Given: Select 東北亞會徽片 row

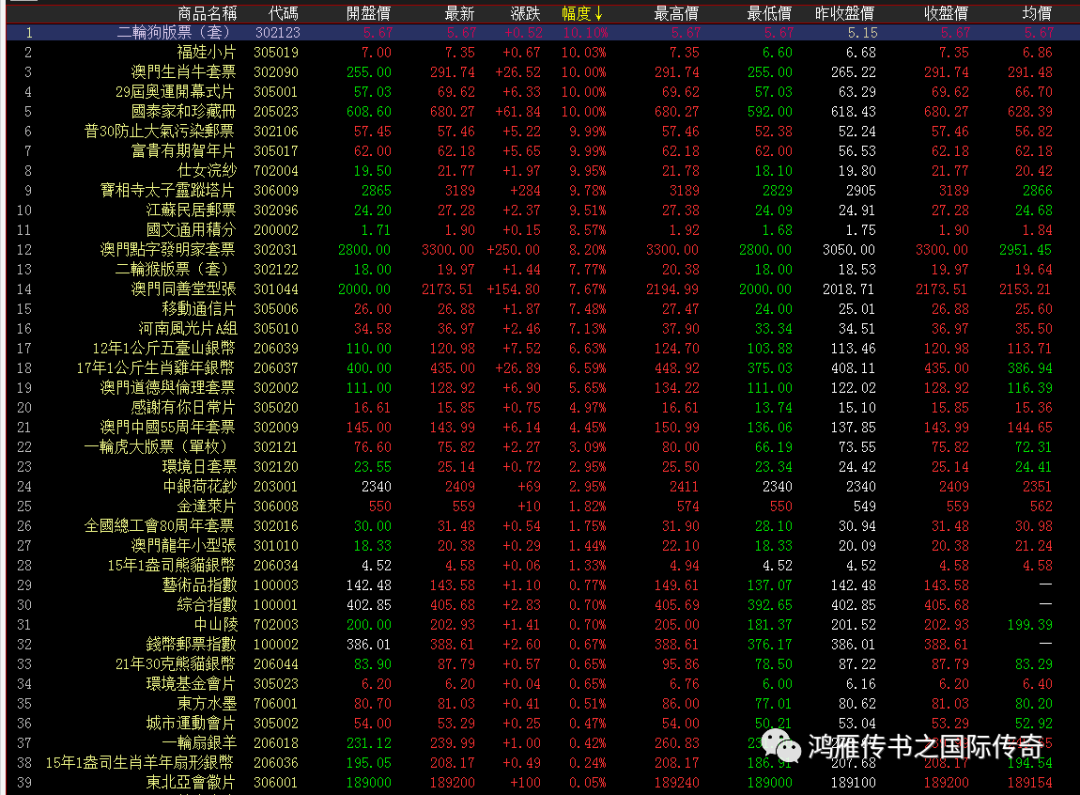Looking at the screenshot, I should (543, 783).
